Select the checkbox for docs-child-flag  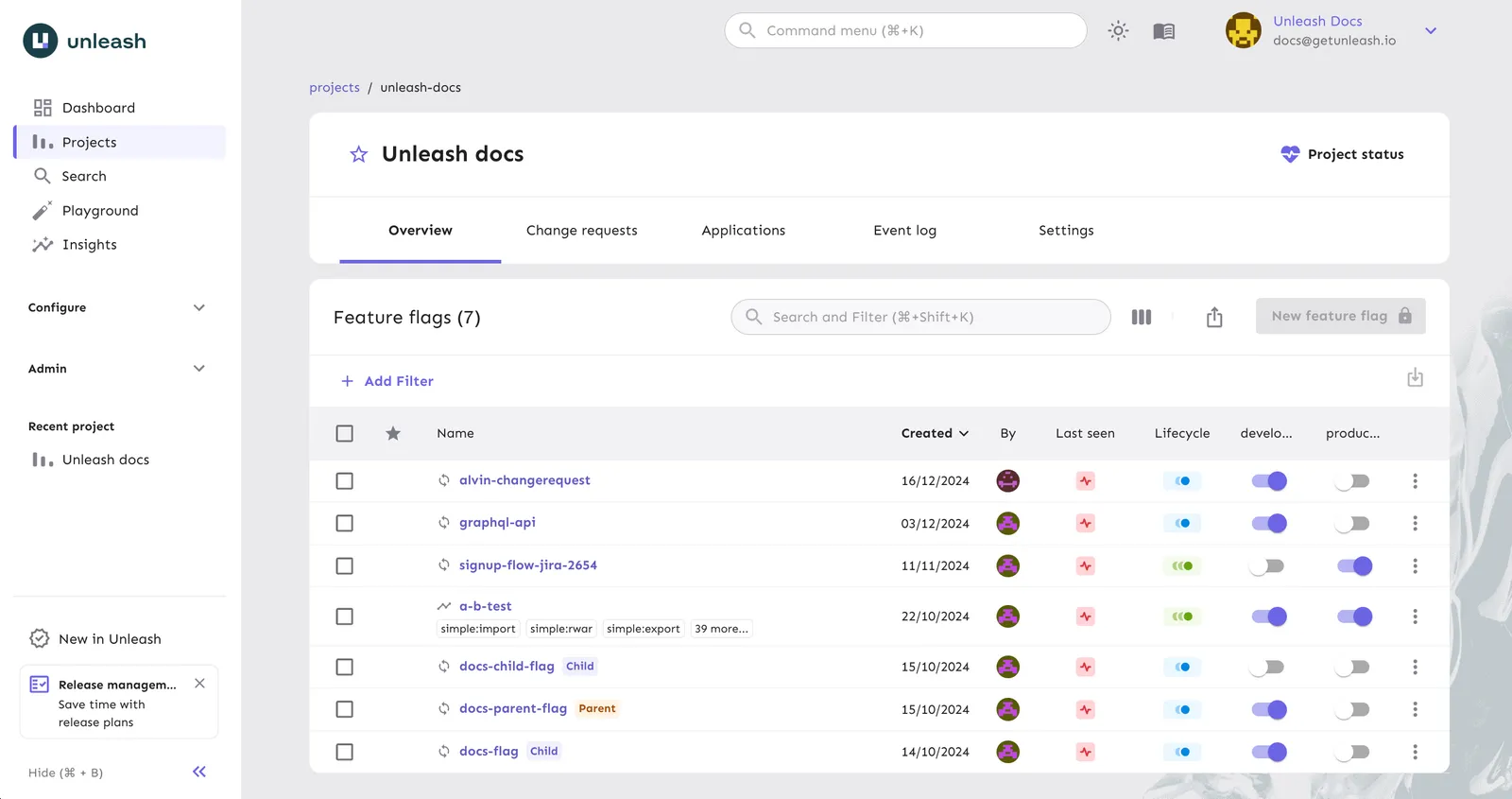click(x=345, y=667)
